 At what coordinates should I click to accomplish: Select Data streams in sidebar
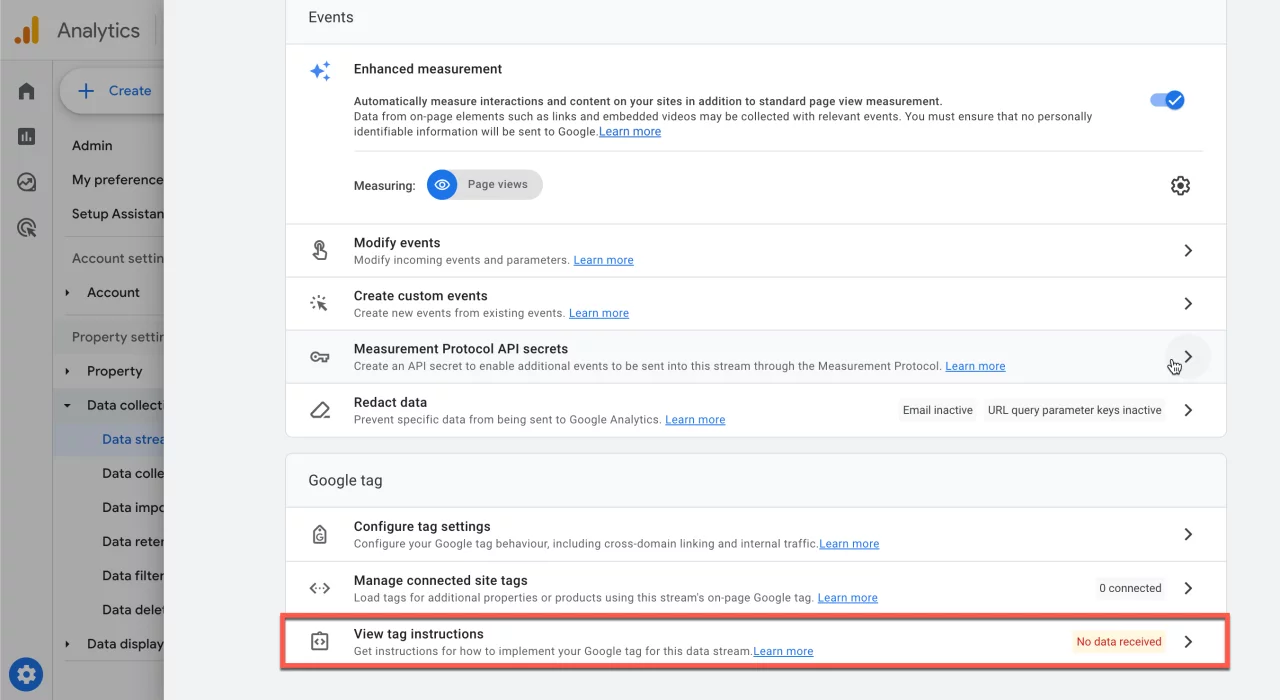[132, 439]
